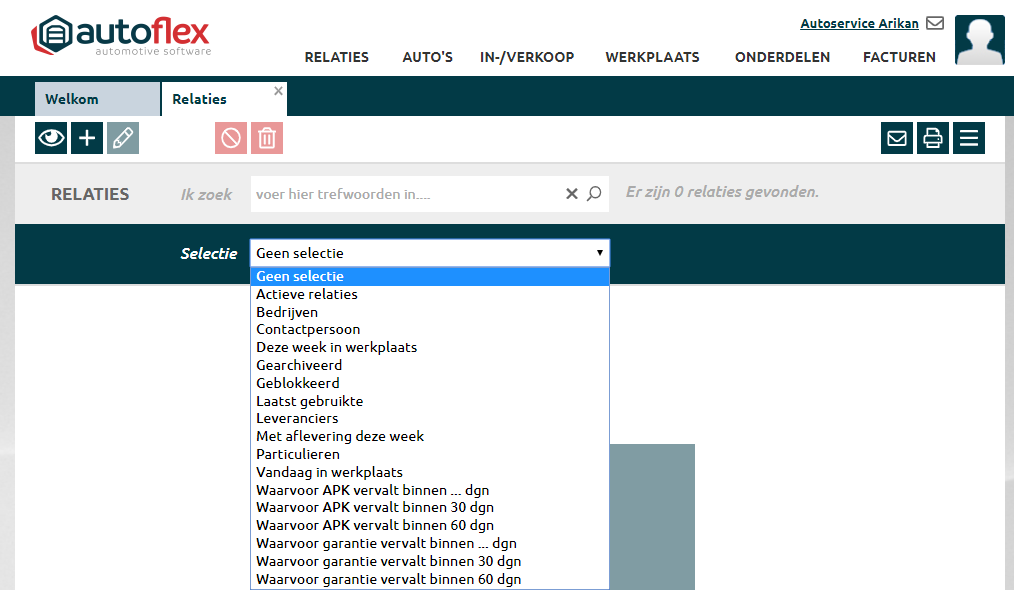Image resolution: width=1014 pixels, height=590 pixels.
Task: Close the Relaties tab
Action: 279,91
